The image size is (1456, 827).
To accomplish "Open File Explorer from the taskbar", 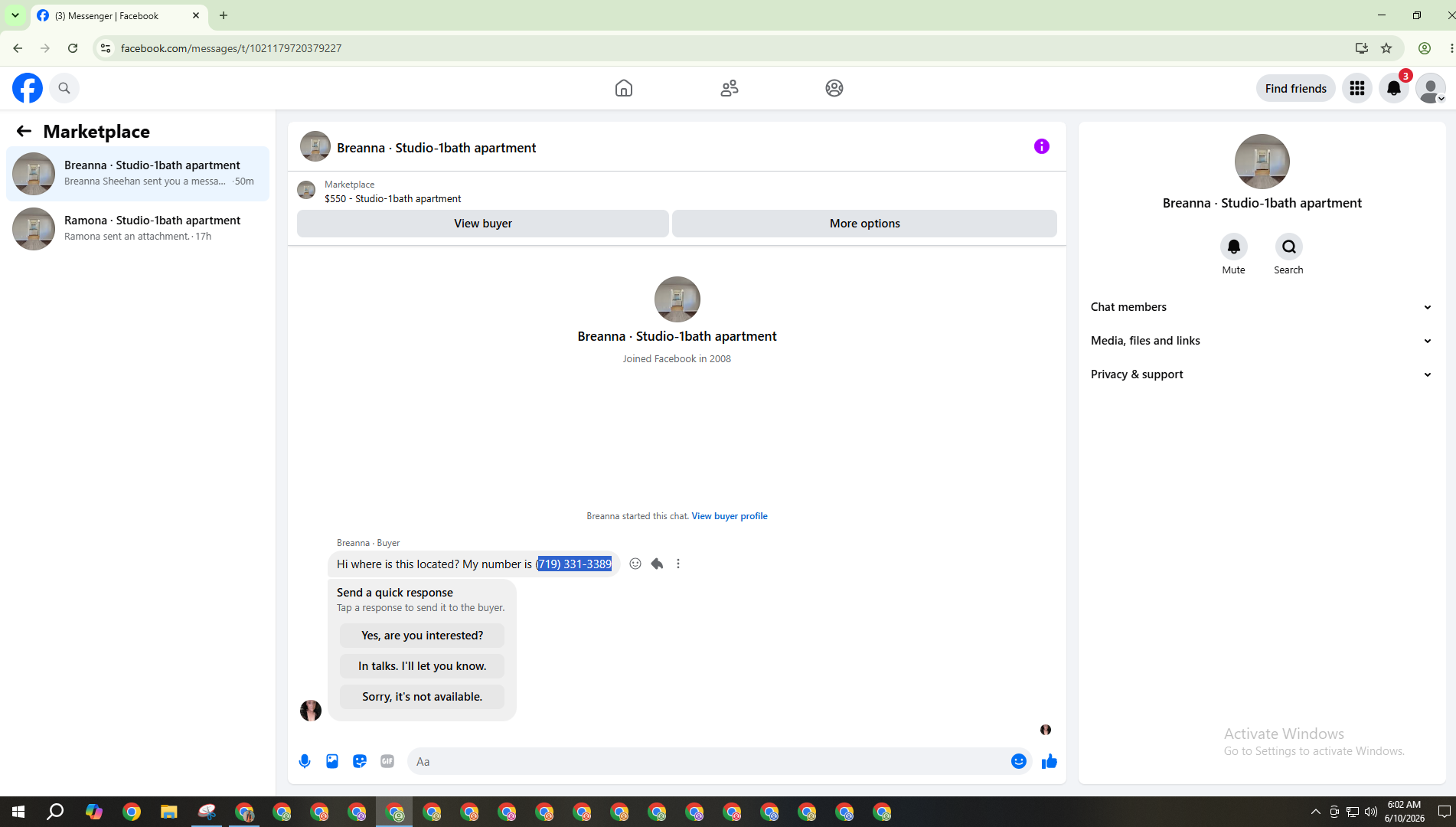I will (x=168, y=812).
